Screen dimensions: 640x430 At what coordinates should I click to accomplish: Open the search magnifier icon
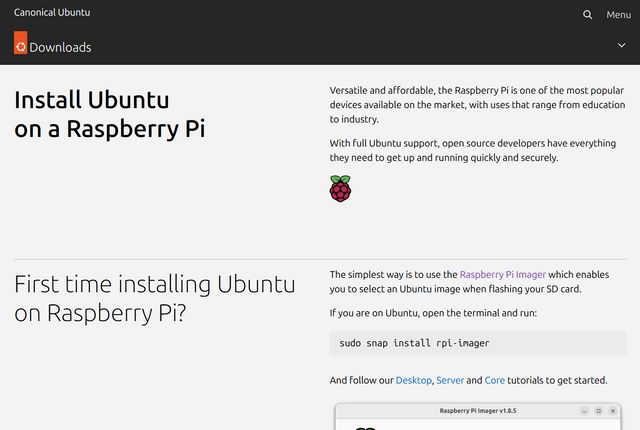pyautogui.click(x=587, y=15)
